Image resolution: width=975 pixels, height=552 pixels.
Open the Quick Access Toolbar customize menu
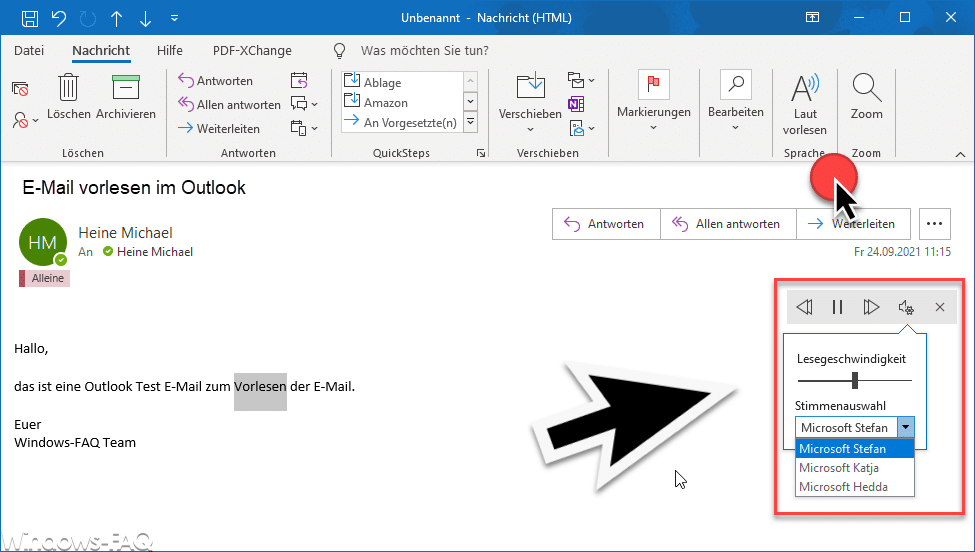coord(175,18)
